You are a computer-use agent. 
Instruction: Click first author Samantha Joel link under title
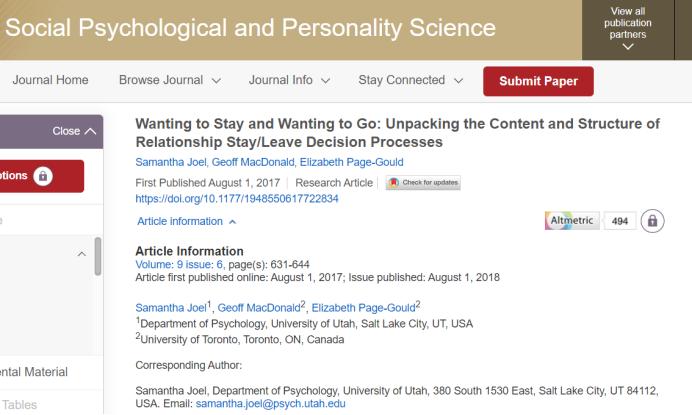(168, 162)
